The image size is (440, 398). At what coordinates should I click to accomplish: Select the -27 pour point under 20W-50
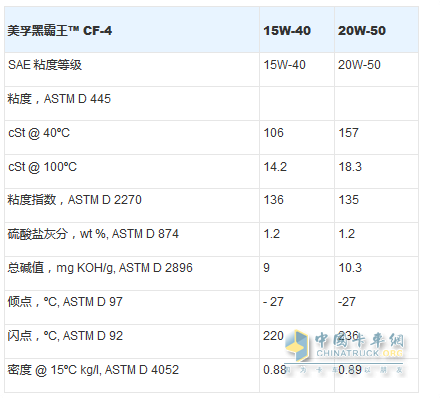coord(347,302)
